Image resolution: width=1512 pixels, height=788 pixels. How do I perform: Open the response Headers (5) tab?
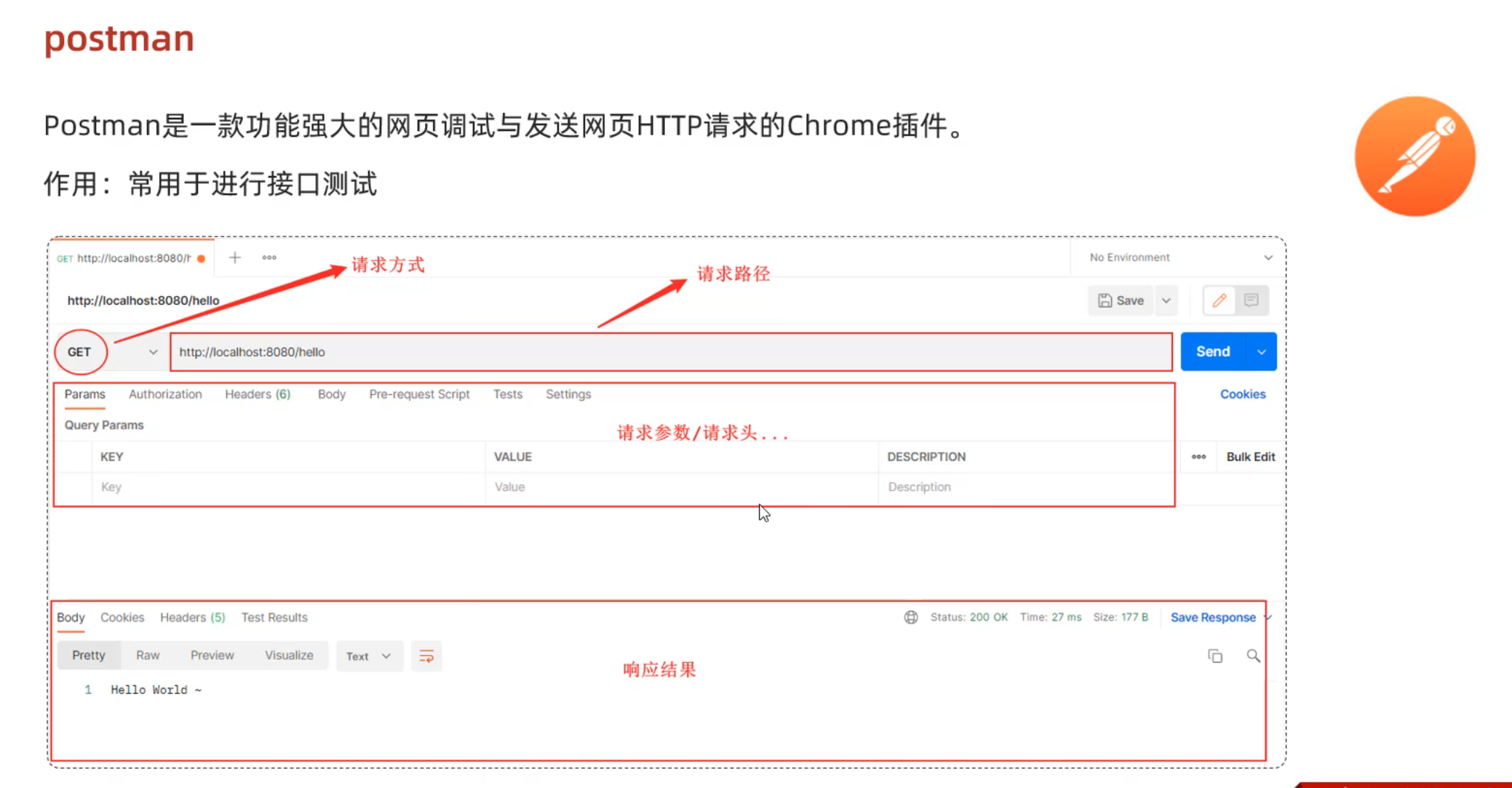pos(192,618)
